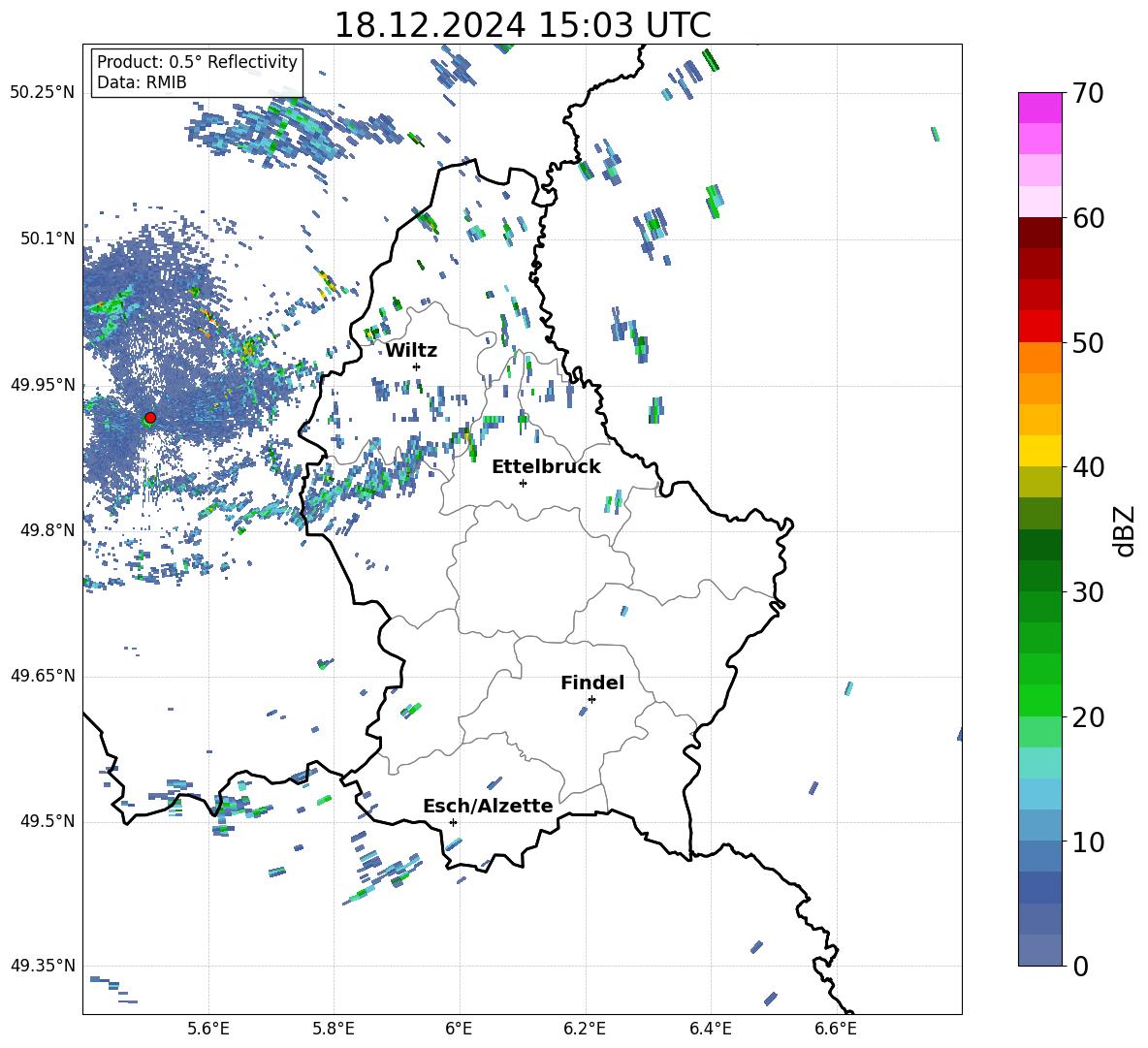Click the 70 value on colorbar
Viewport: 1148px width, 1048px height.
(1088, 93)
